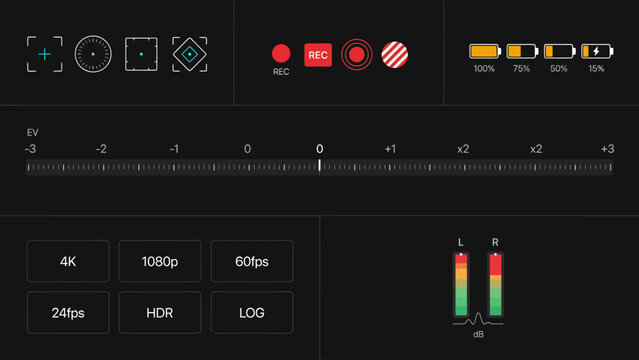Click the L channel label
Screen dimensions: 639x360
(x=461, y=243)
